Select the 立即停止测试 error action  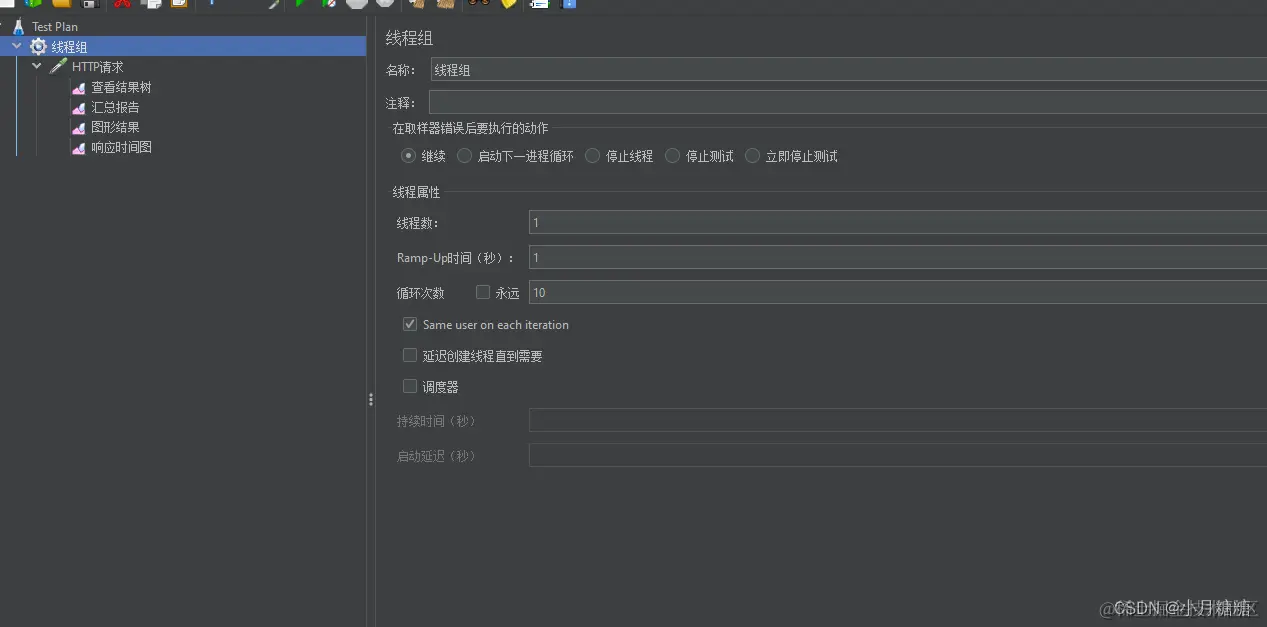click(752, 156)
